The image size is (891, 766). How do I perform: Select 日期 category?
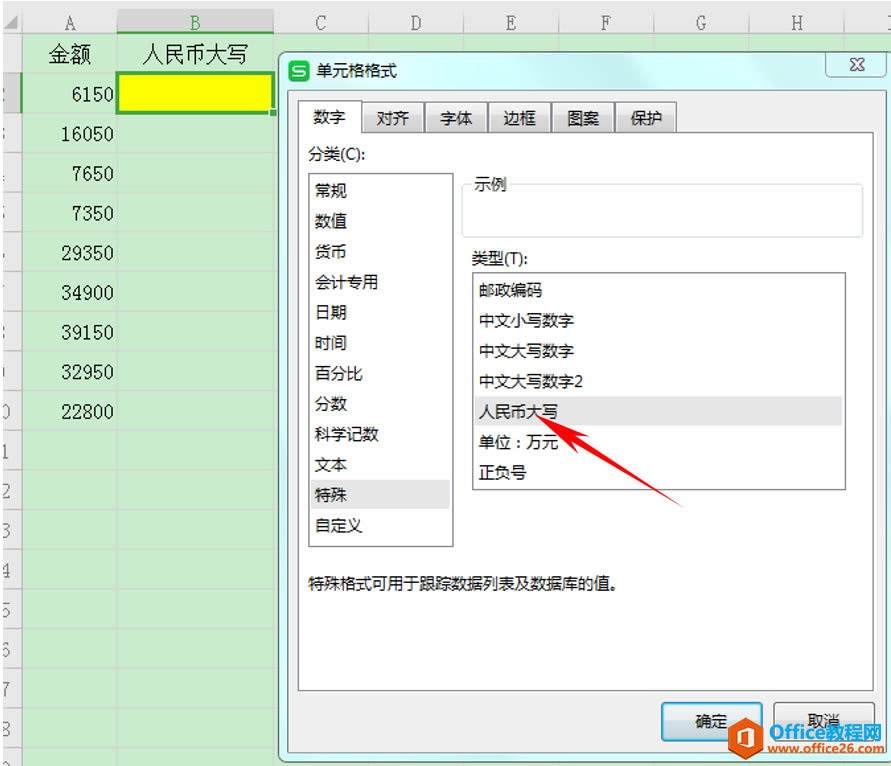click(x=380, y=312)
